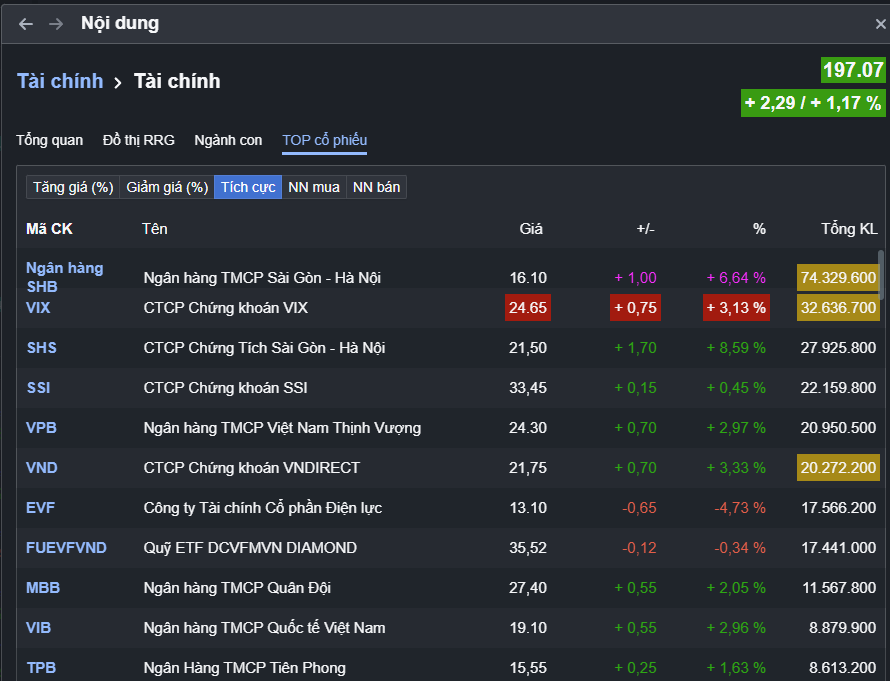The width and height of the screenshot is (890, 681).
Task: Sort by the Giá column header
Action: 531,229
